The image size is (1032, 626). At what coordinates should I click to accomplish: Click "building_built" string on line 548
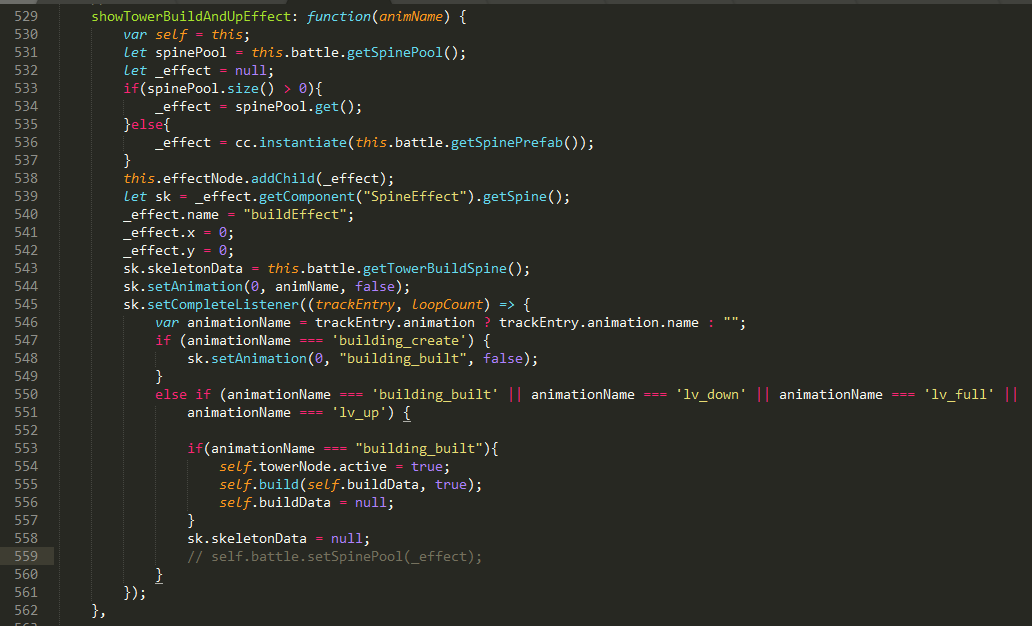point(403,358)
